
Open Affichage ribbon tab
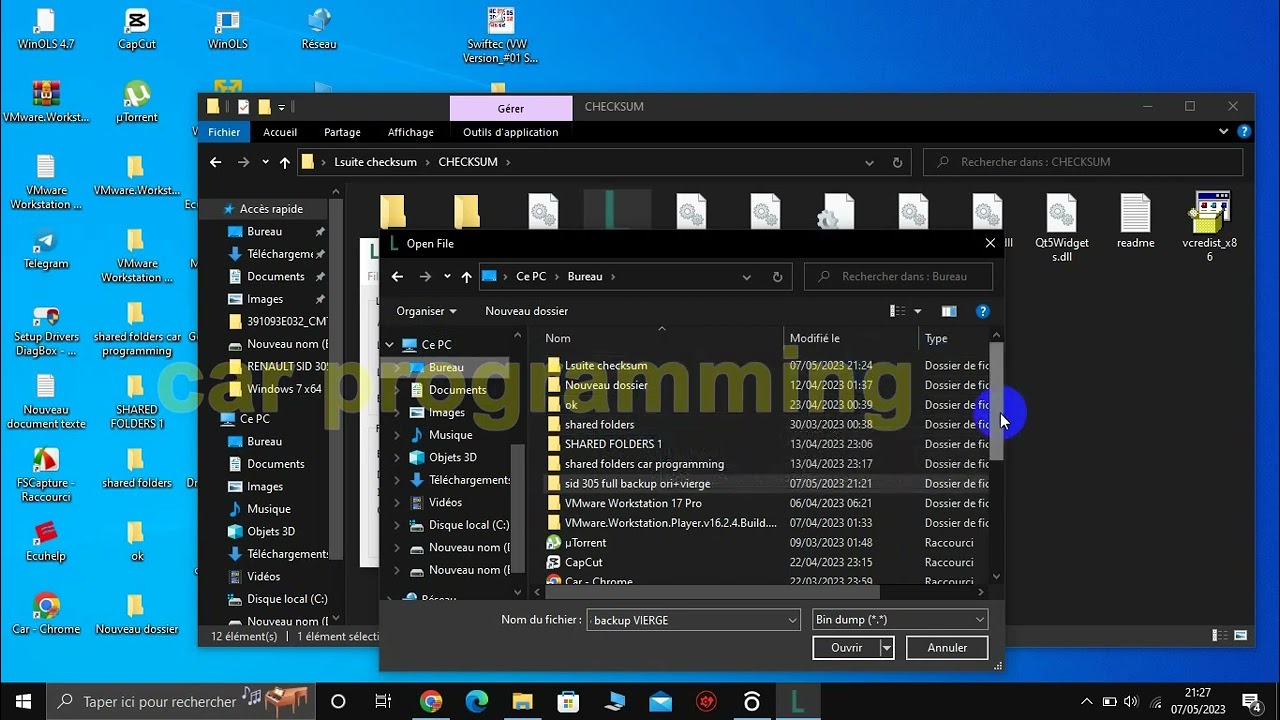pyautogui.click(x=411, y=132)
